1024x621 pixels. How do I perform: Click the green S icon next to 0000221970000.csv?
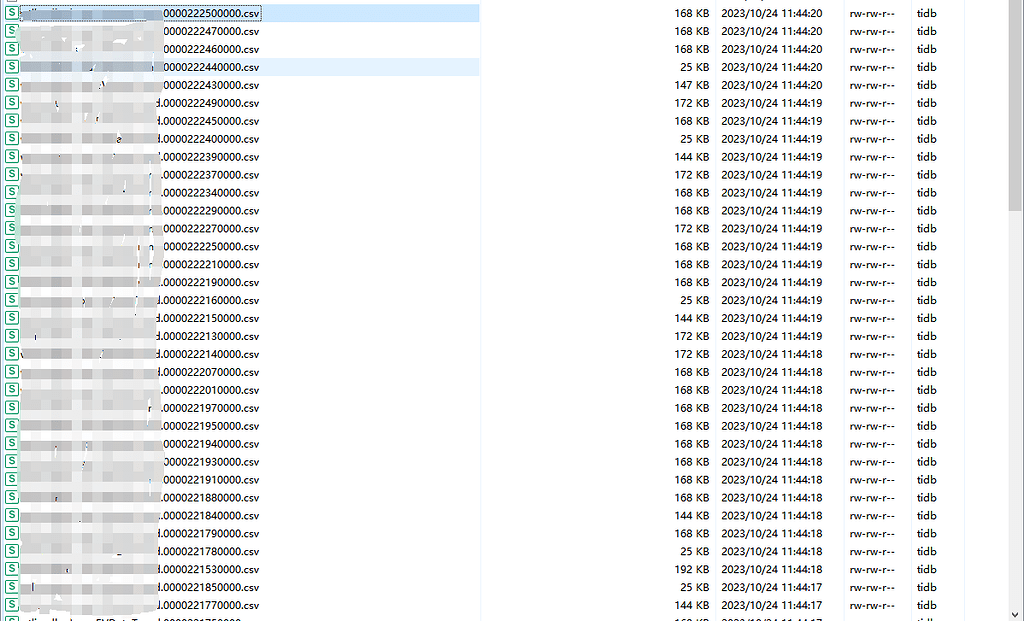click(10, 408)
